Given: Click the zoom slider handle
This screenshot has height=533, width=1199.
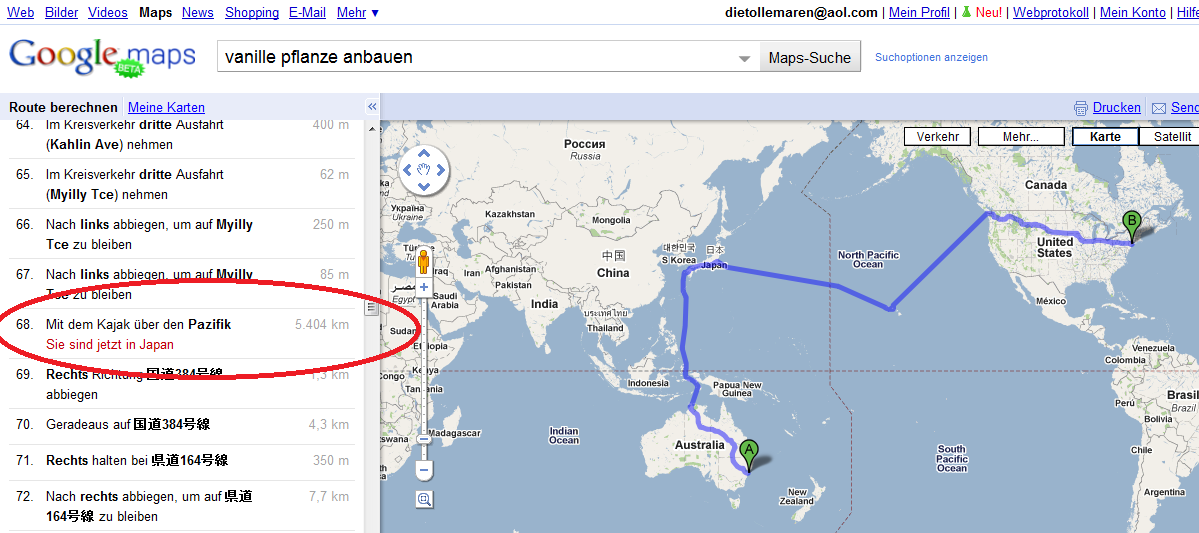Looking at the screenshot, I should (x=424, y=439).
